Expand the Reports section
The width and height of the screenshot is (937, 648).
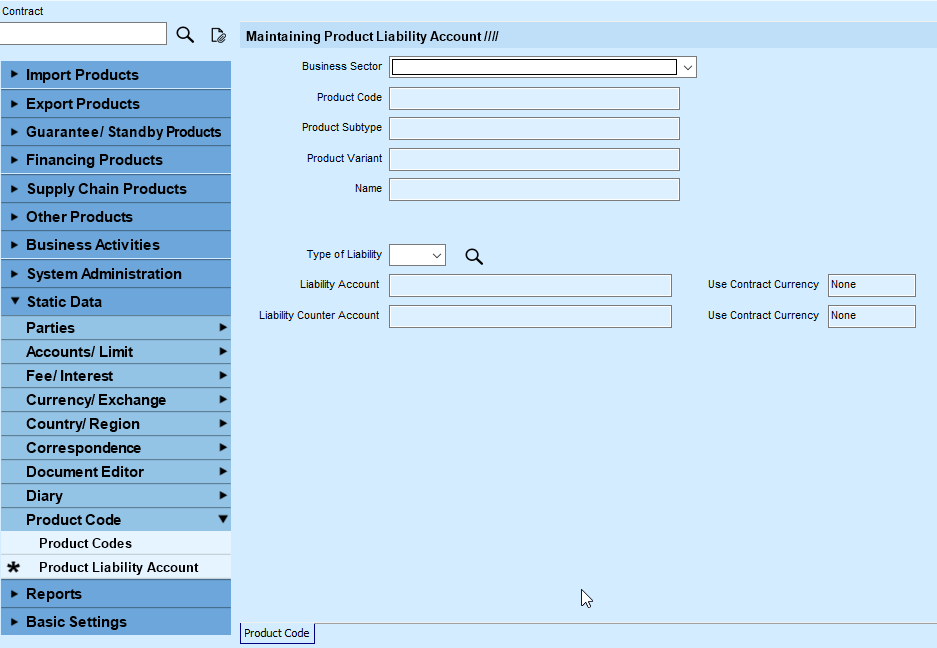tap(116, 594)
